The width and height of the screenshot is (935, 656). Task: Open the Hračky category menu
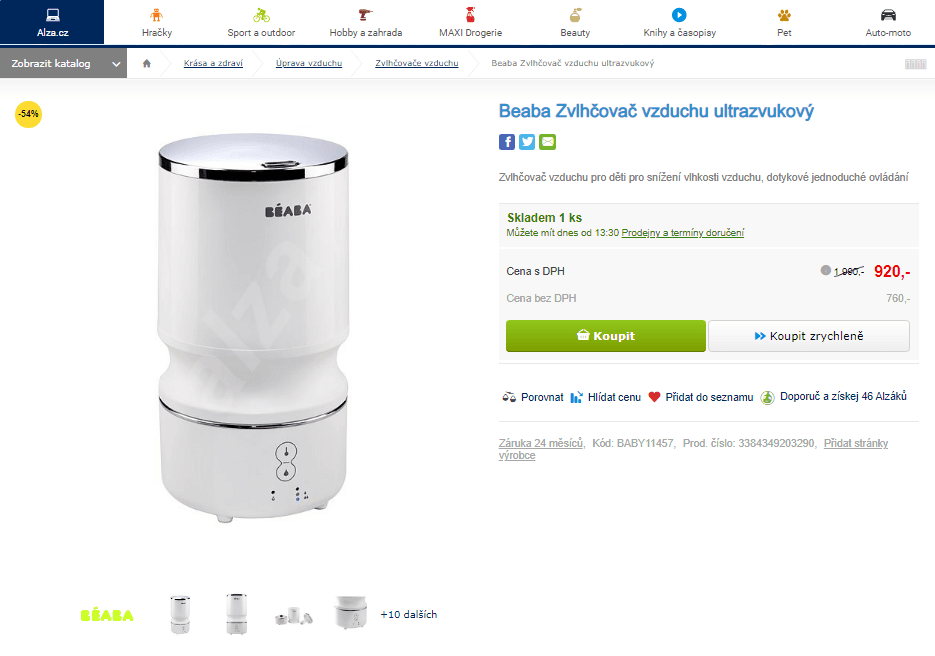pyautogui.click(x=157, y=22)
